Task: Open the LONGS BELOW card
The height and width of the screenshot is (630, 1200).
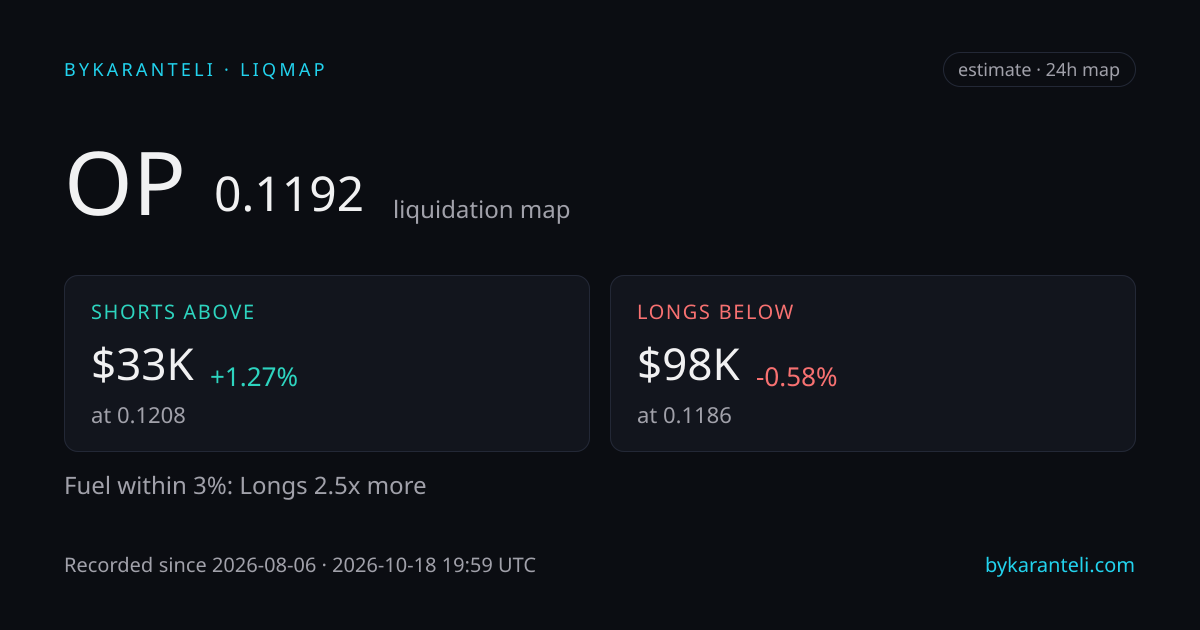Action: 873,363
